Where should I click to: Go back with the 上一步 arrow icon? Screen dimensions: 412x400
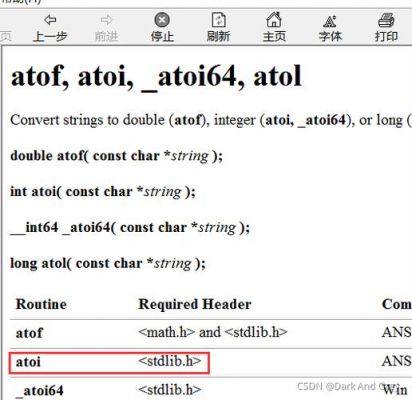(50, 27)
